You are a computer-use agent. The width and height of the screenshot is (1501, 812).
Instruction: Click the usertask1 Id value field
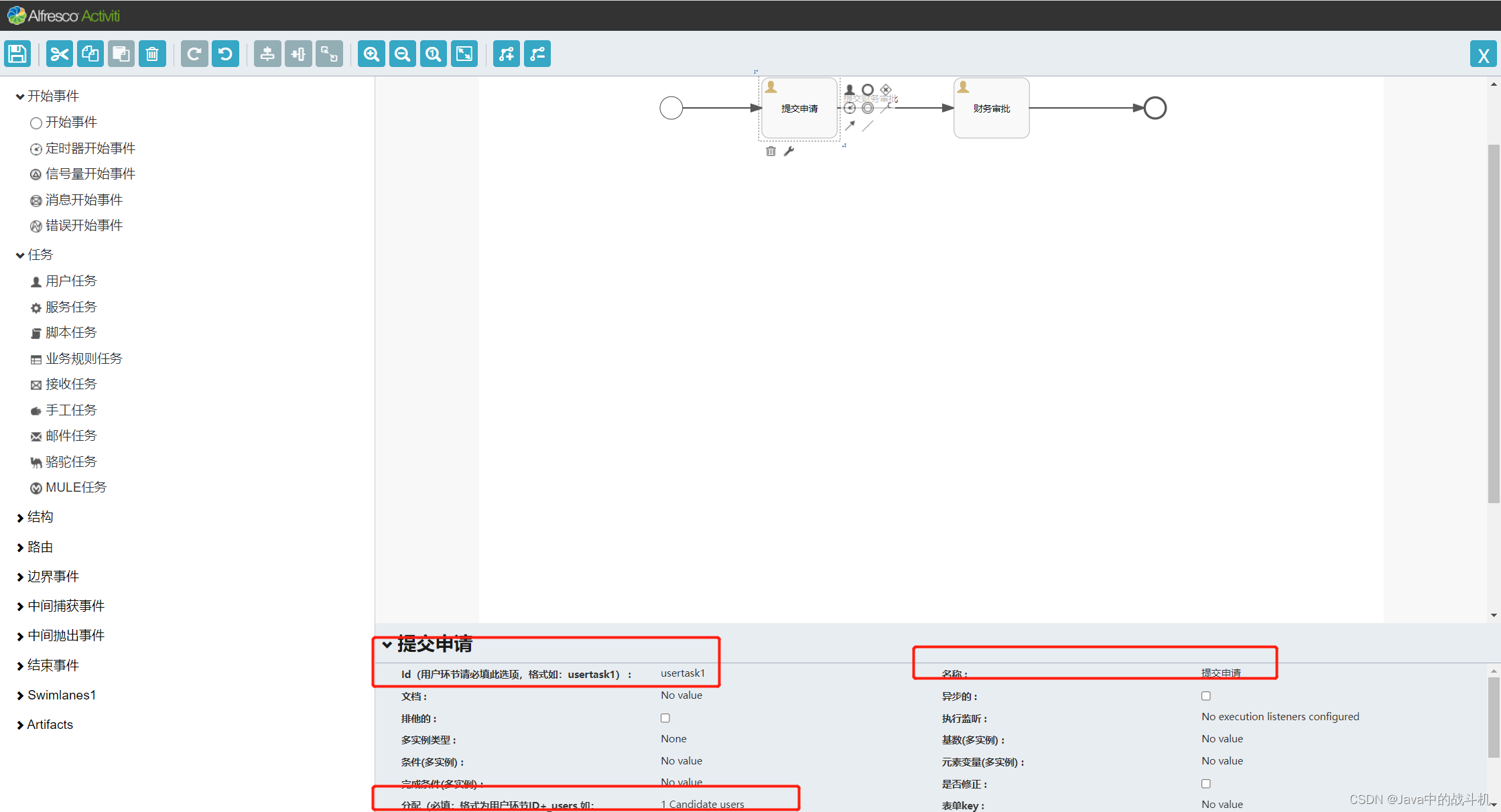point(682,673)
